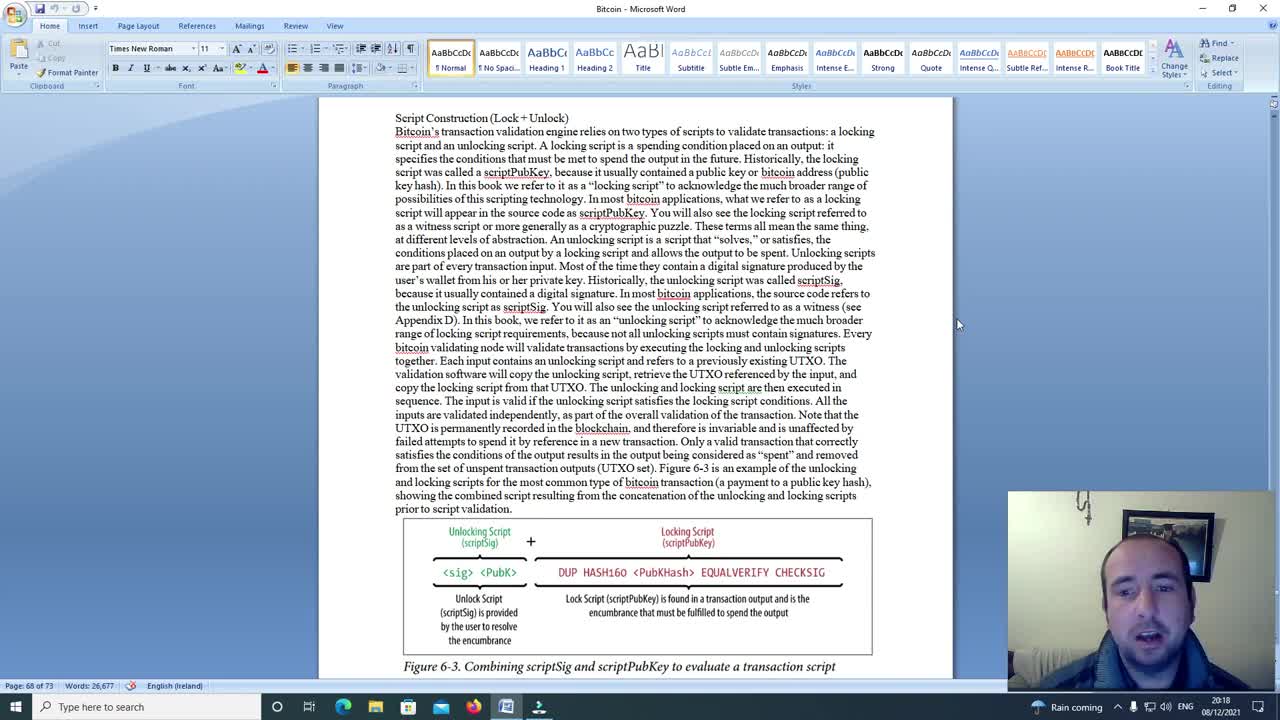This screenshot has height=720, width=1280.
Task: Apply the Heading 2 style
Action: [595, 58]
